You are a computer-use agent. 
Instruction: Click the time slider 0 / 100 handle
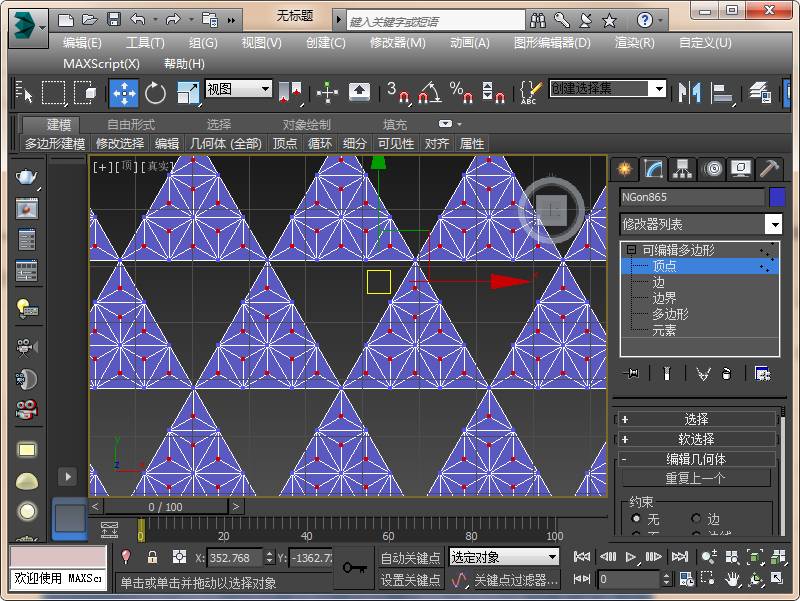point(166,507)
